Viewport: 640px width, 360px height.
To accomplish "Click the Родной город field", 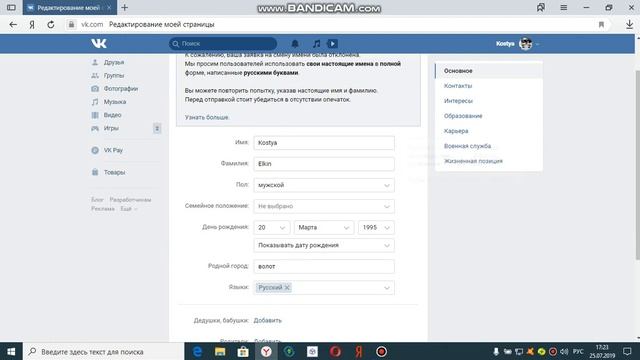I will point(324,267).
